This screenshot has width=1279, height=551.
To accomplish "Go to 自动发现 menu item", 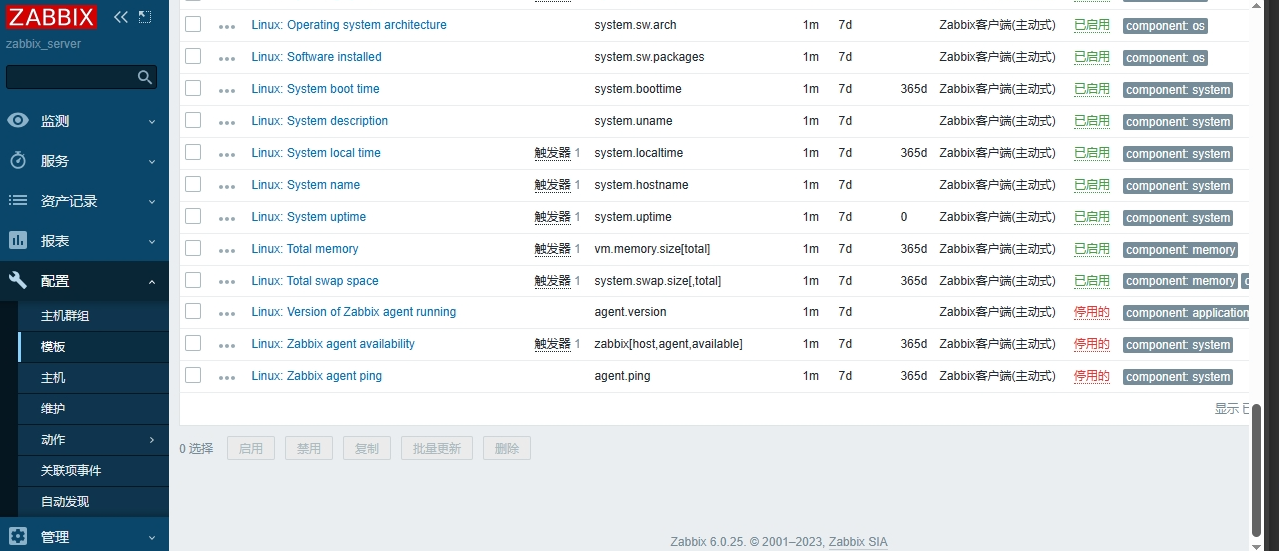I will (65, 502).
